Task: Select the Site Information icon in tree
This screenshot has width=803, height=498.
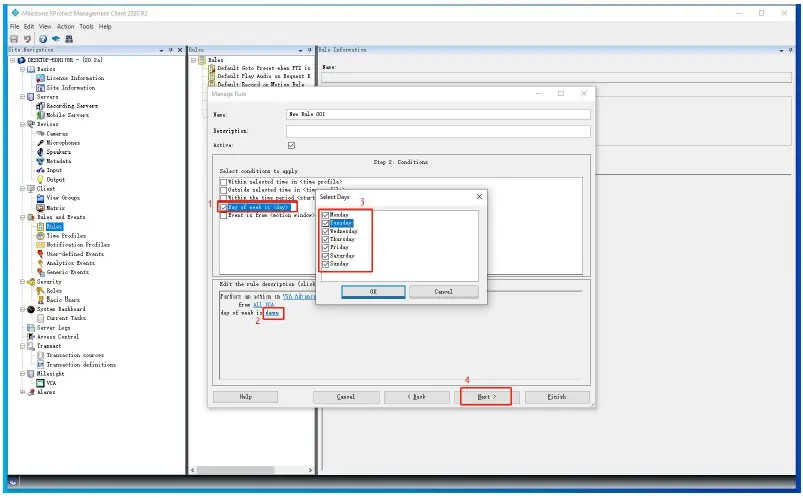Action: pyautogui.click(x=40, y=88)
